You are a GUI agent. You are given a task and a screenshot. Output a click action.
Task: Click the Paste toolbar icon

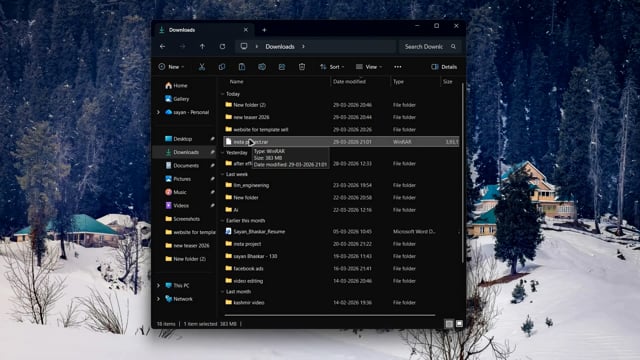(242, 67)
